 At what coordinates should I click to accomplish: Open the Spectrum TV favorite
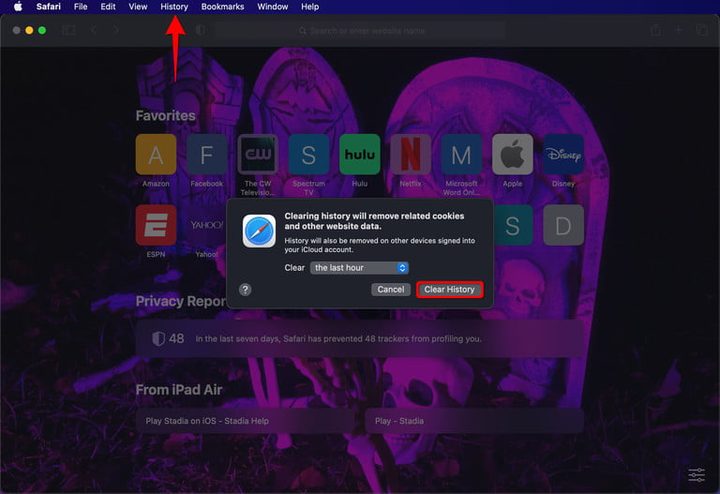[x=309, y=154]
